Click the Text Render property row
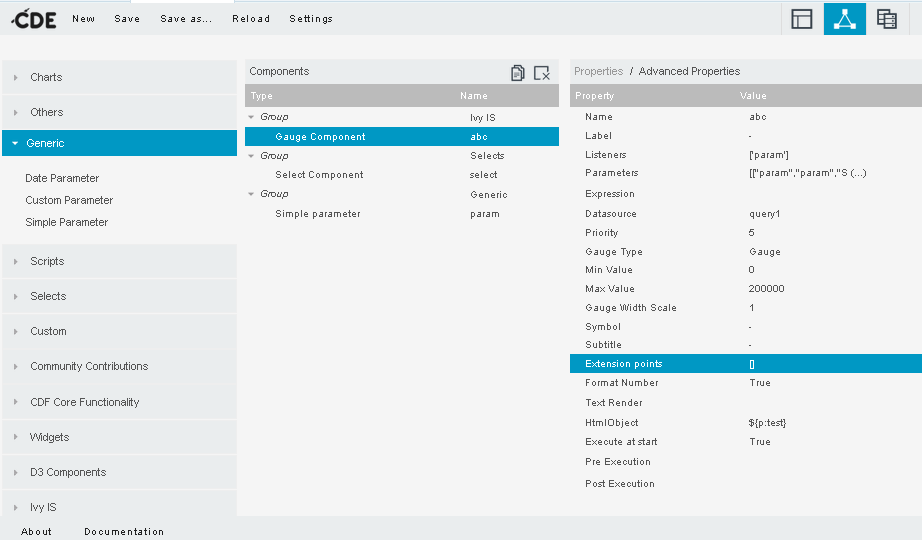Screen dimensions: 922x540 746,402
